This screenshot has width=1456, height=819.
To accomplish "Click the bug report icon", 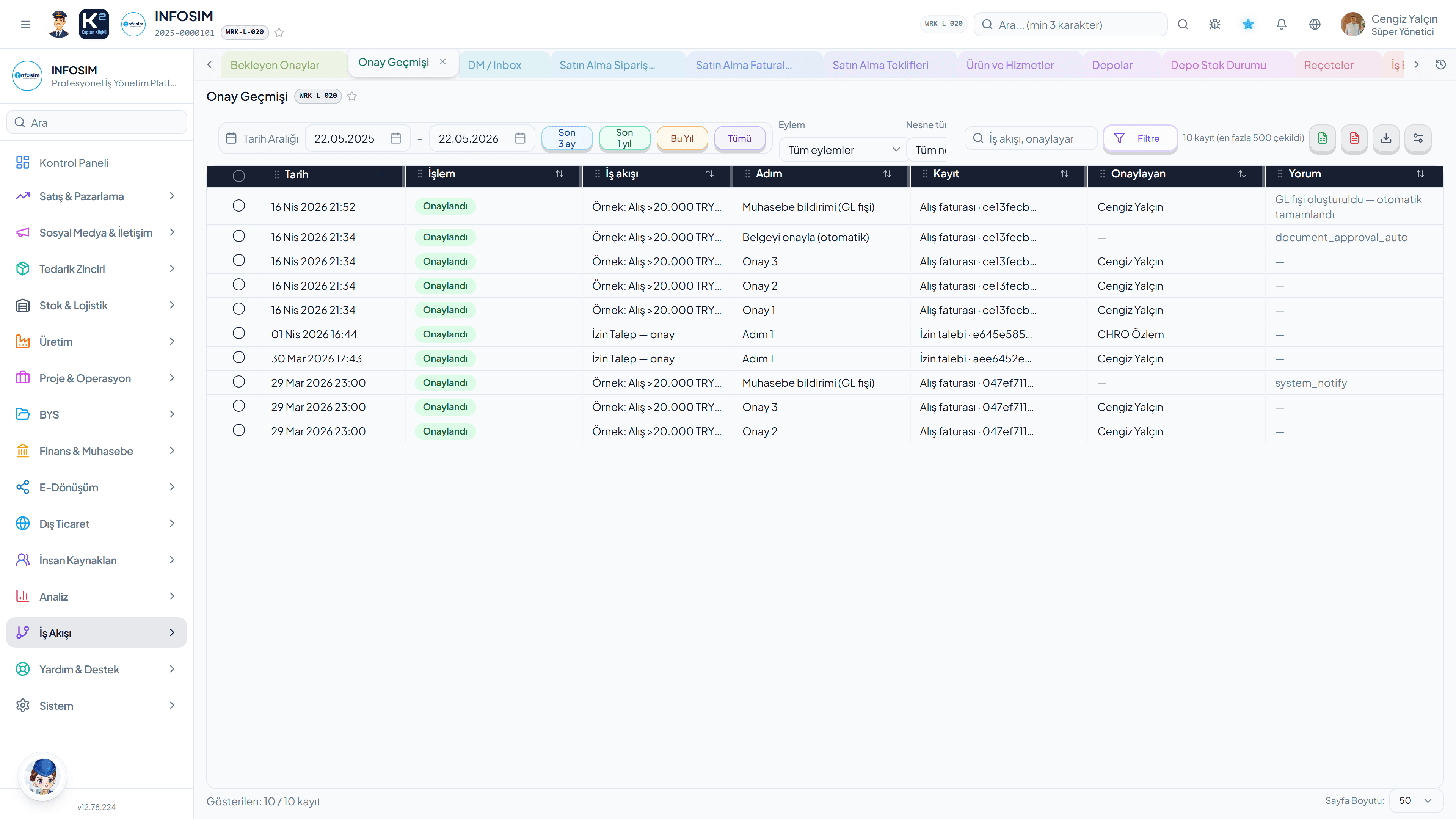I will (x=1214, y=24).
